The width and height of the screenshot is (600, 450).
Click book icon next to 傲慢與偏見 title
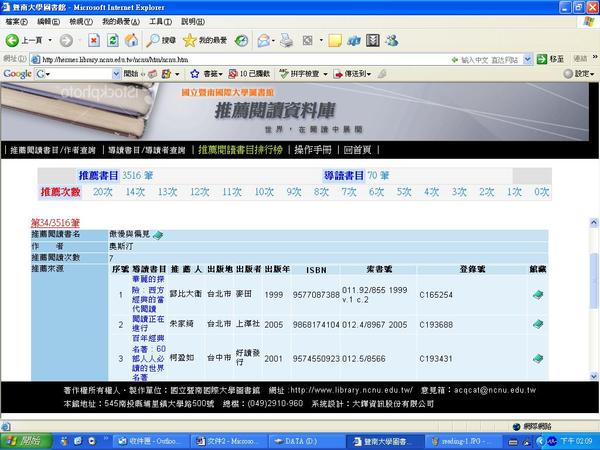[158, 235]
